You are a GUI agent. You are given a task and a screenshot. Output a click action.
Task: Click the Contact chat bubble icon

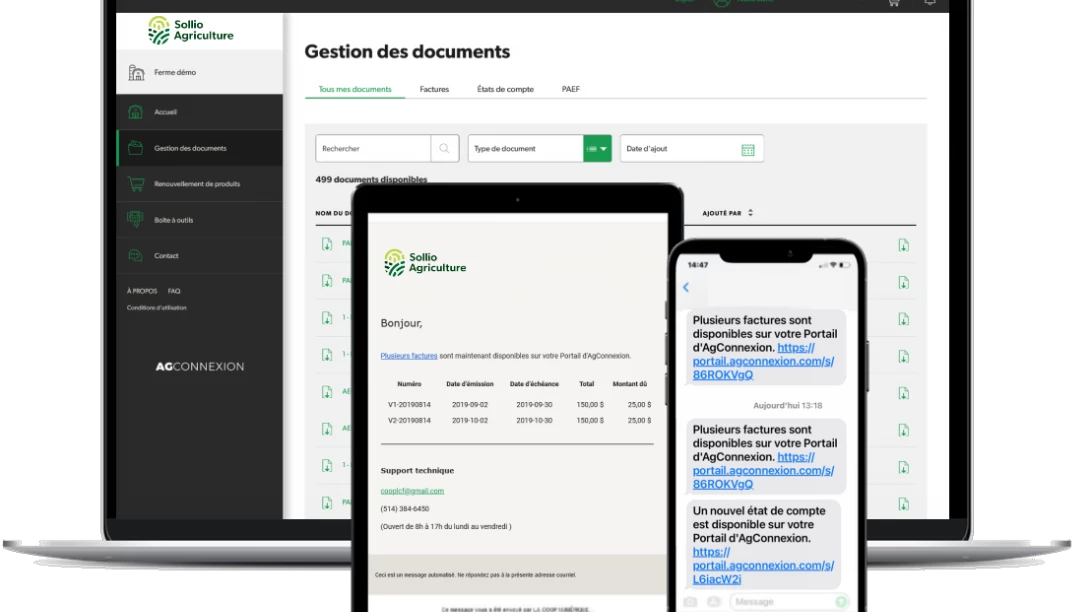136,256
